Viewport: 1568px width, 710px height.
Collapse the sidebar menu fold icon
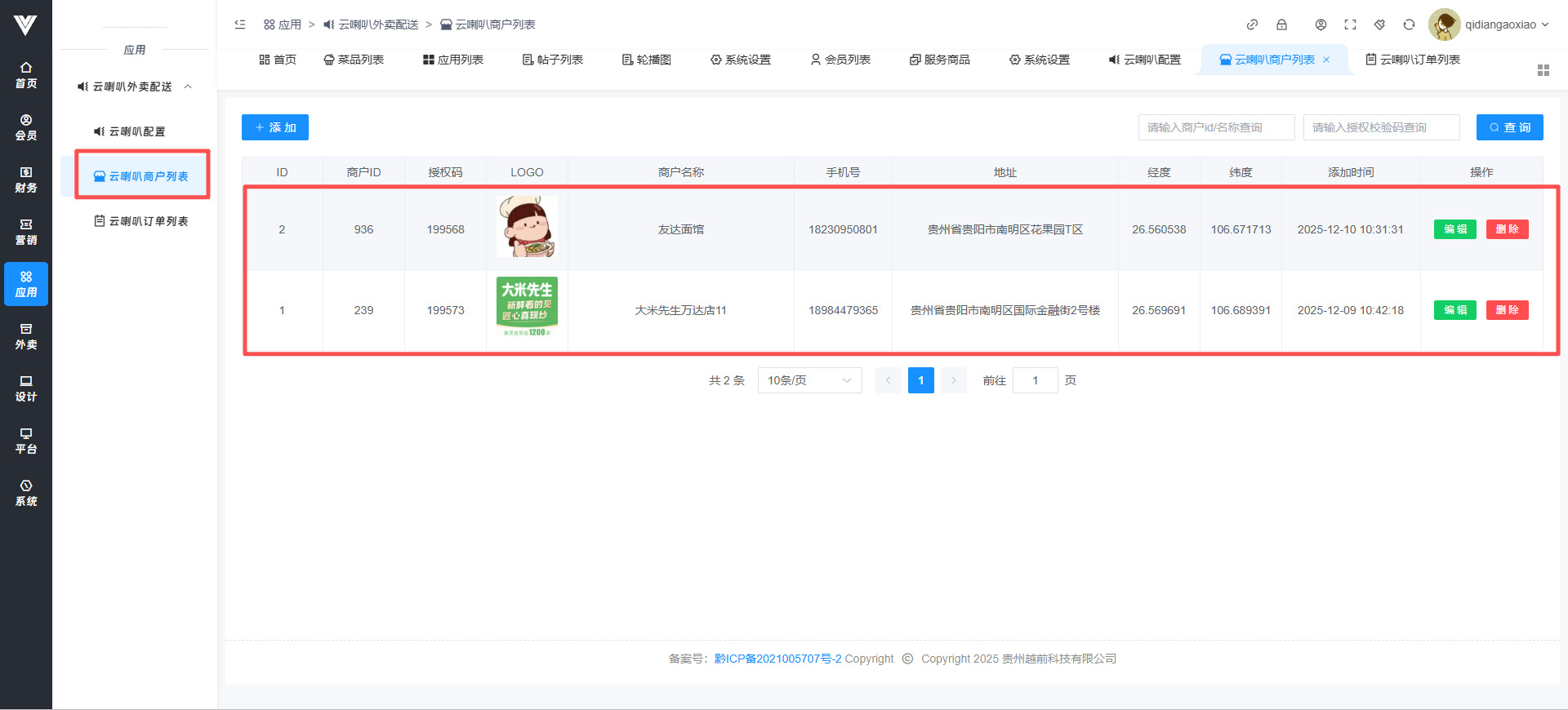240,24
